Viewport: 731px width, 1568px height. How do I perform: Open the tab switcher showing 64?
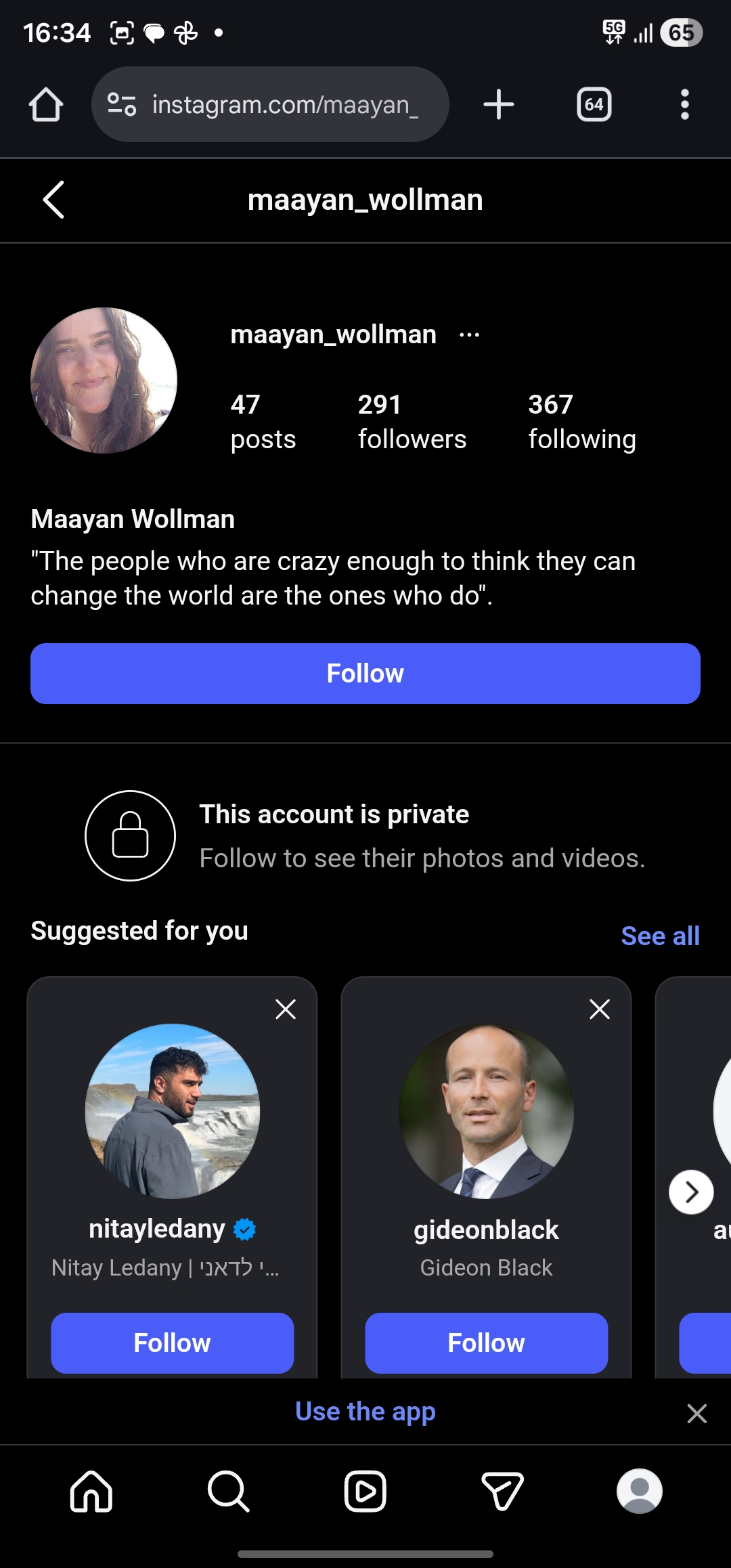tap(594, 105)
